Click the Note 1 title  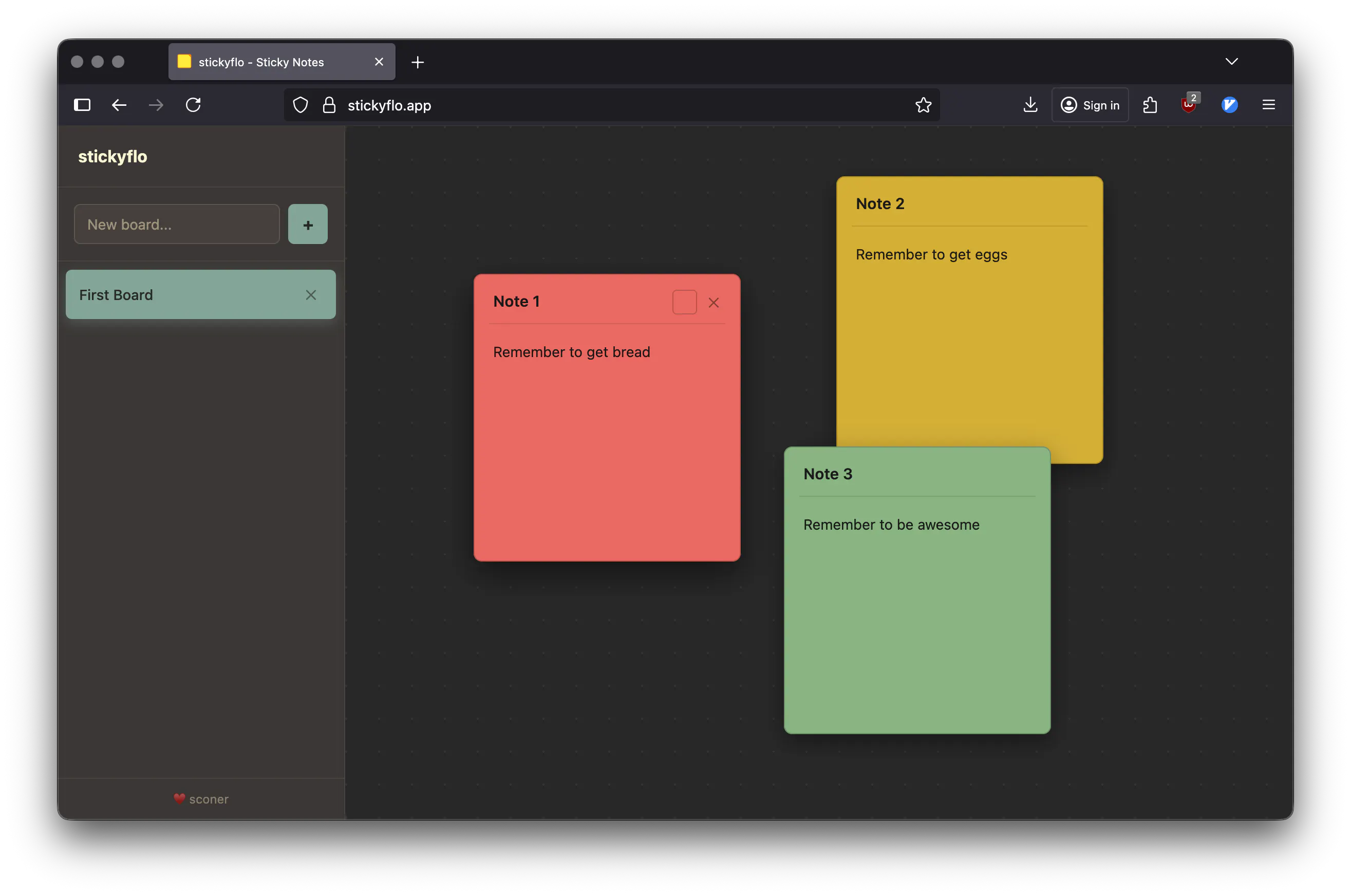(516, 301)
